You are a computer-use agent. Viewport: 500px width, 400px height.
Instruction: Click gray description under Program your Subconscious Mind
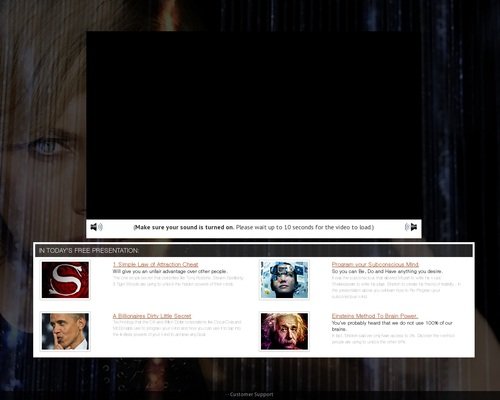tap(396, 287)
